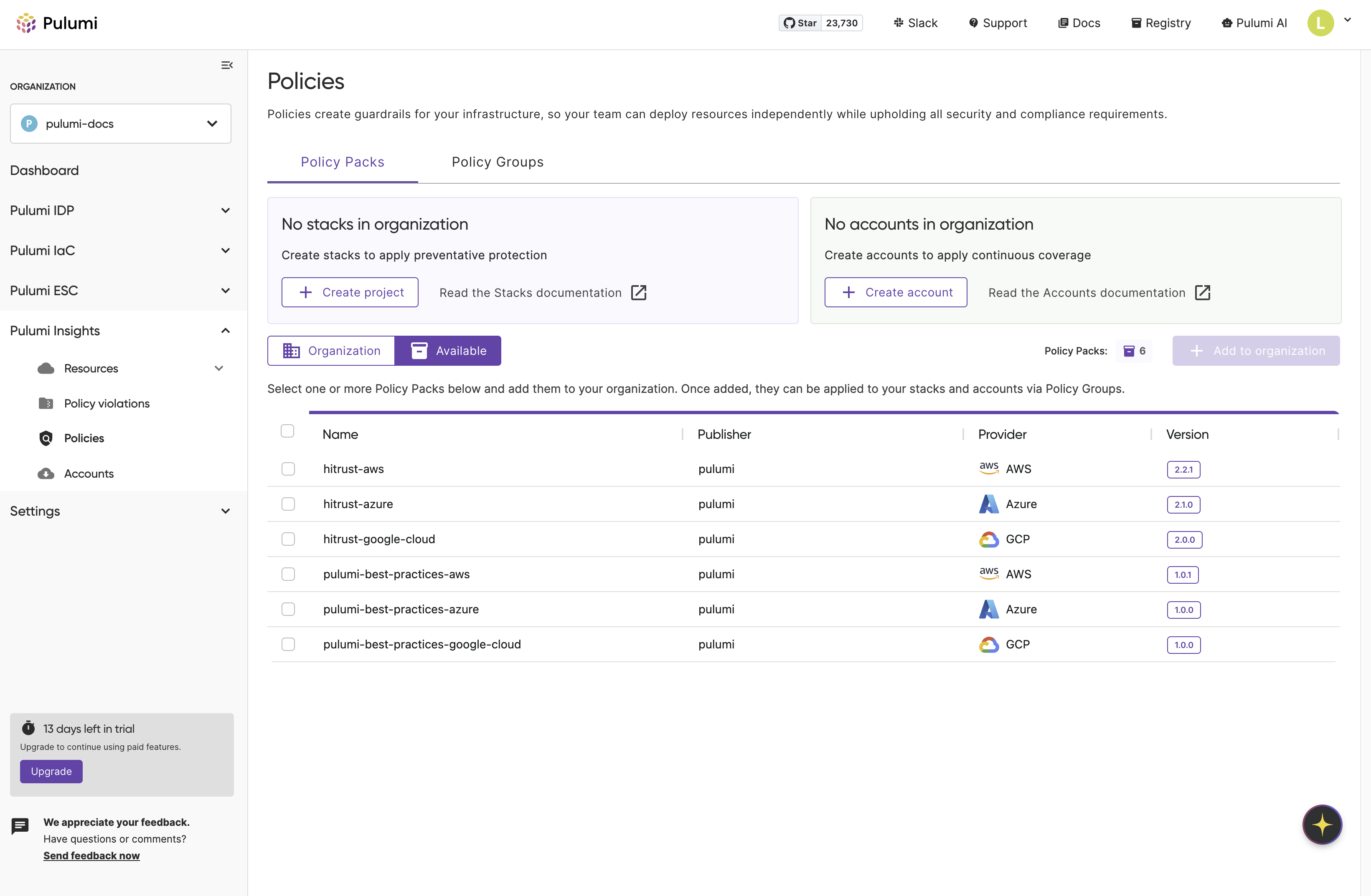Open the star count 23,730
Viewport: 1371px width, 896px height.
[x=842, y=23]
